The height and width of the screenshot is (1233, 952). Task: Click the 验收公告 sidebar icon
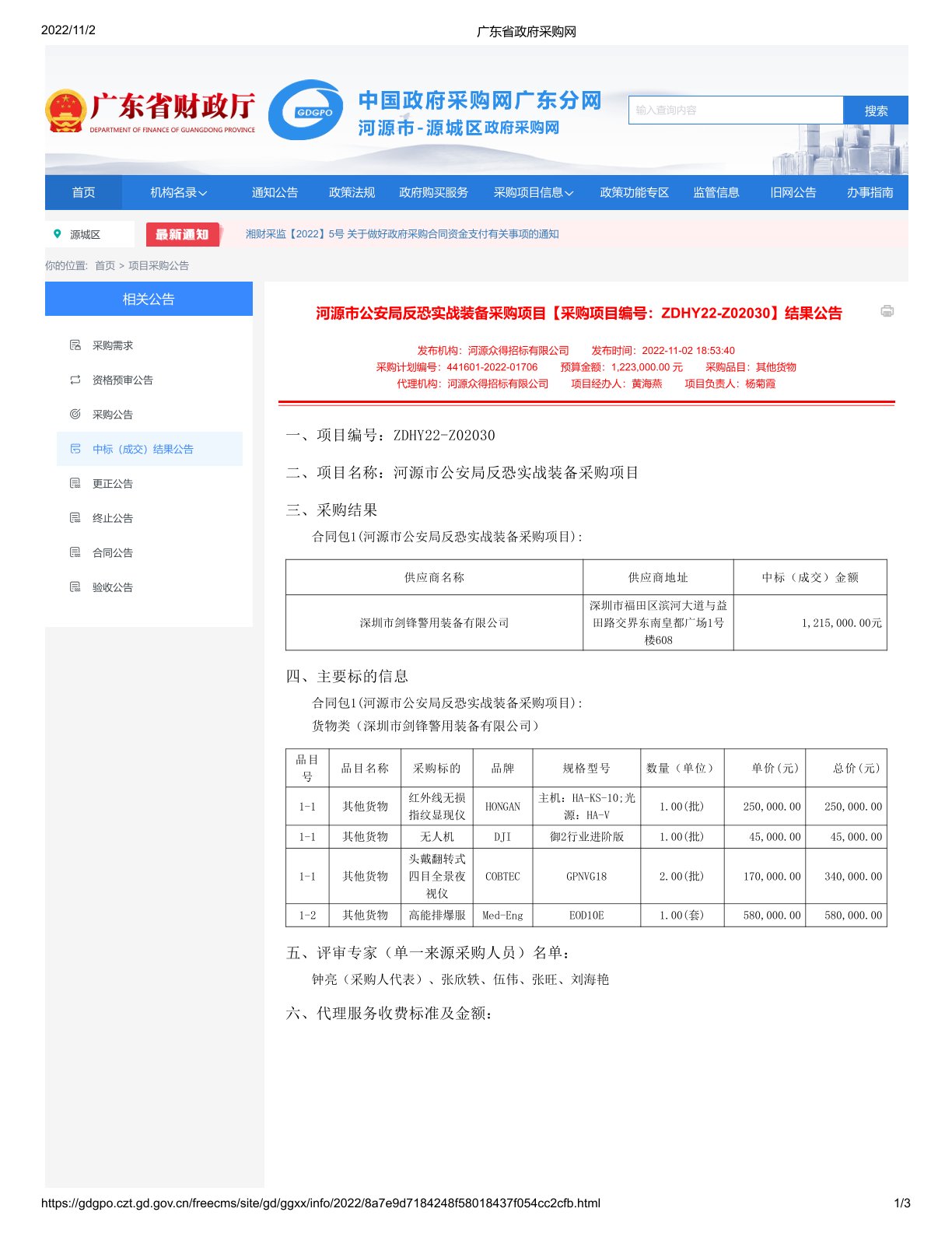(75, 587)
